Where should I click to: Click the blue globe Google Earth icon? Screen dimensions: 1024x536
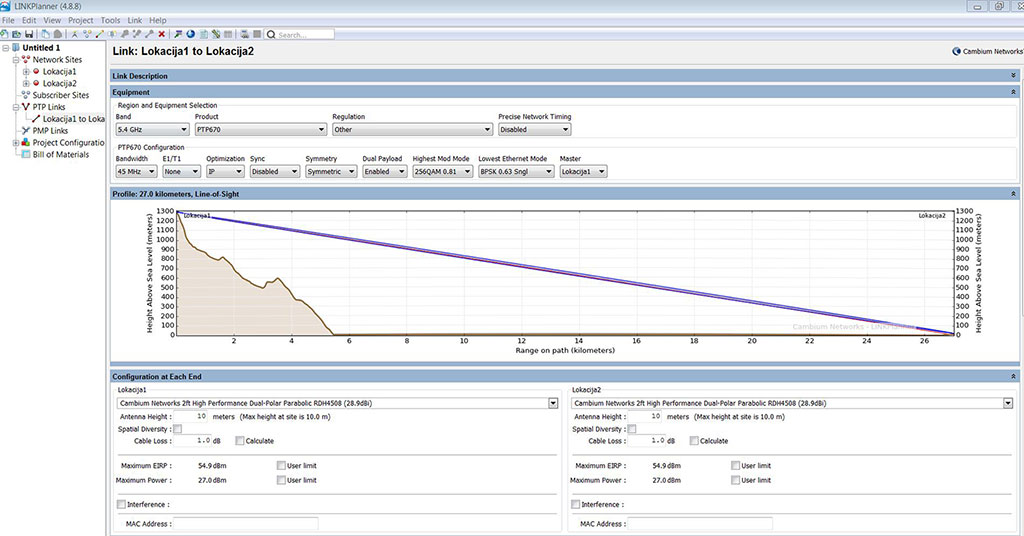[190, 34]
